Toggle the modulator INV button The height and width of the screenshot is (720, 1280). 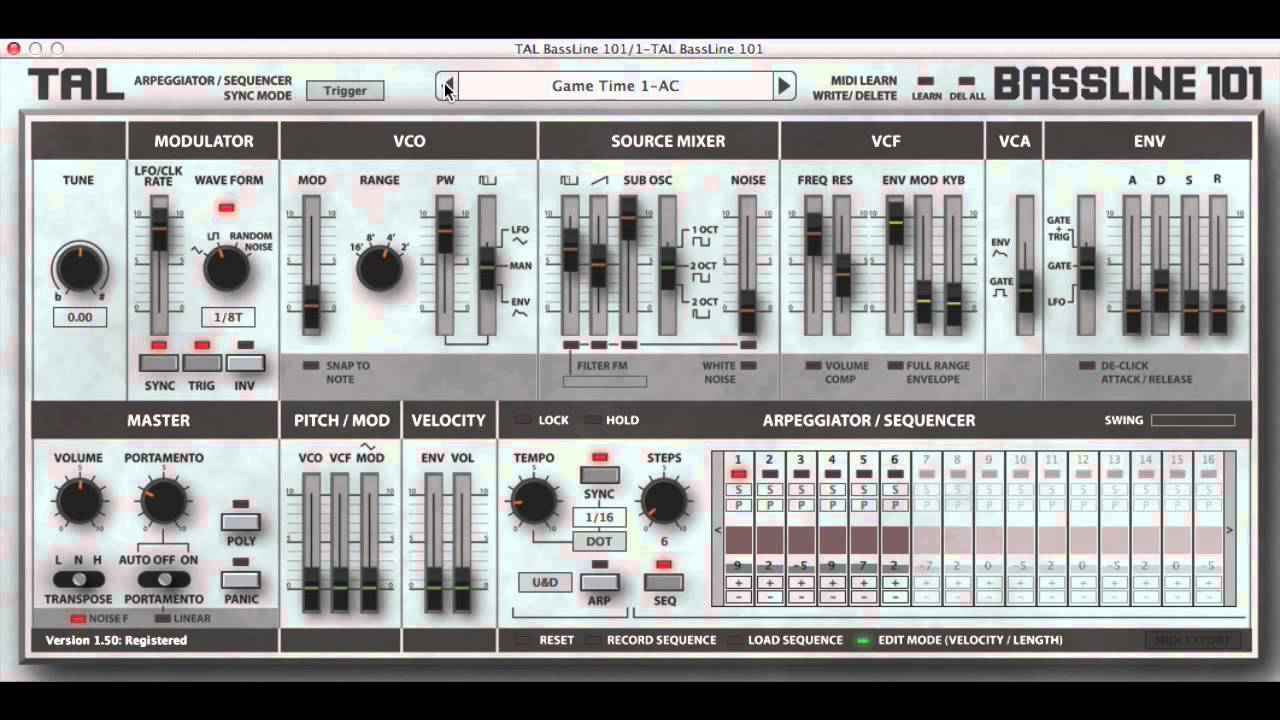pyautogui.click(x=245, y=363)
